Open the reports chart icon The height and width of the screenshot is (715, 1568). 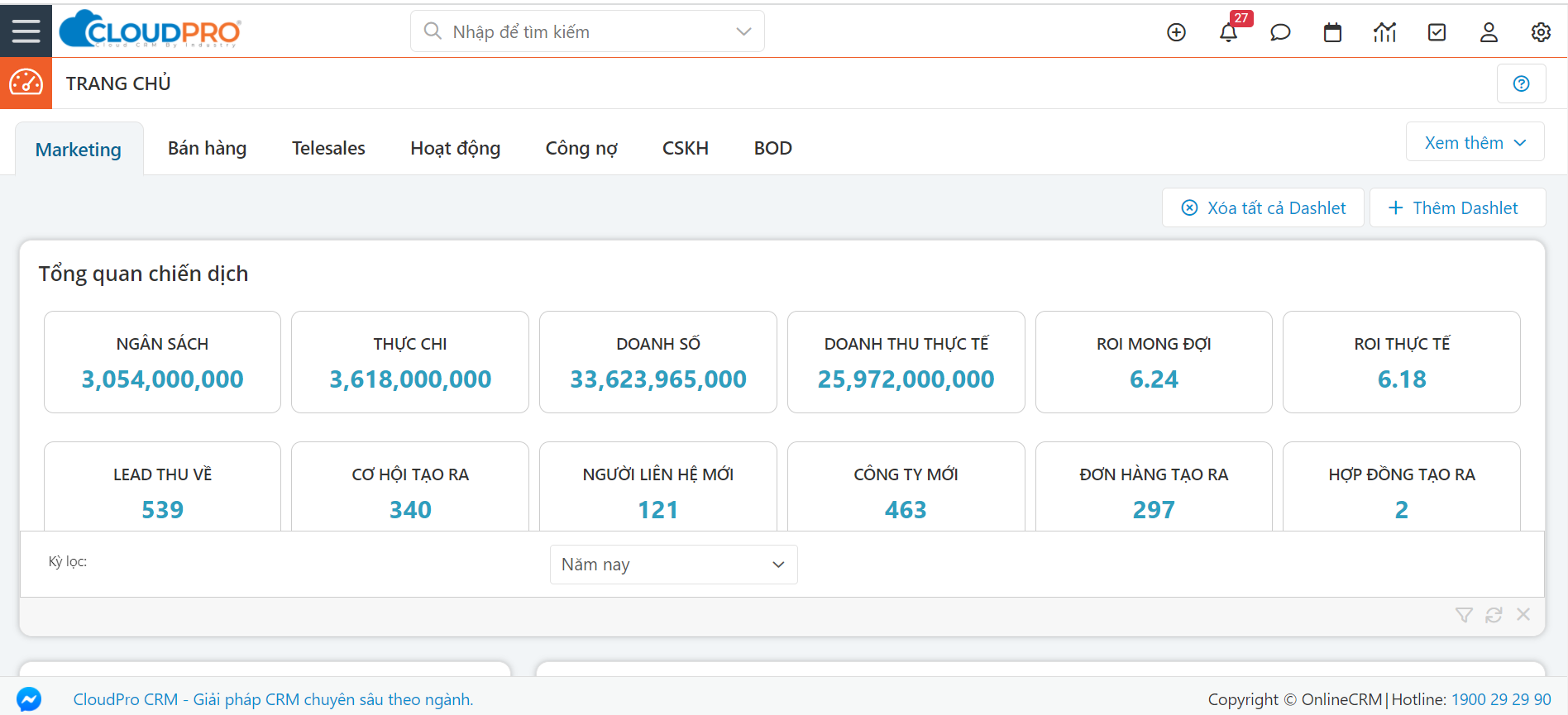pos(1384,32)
